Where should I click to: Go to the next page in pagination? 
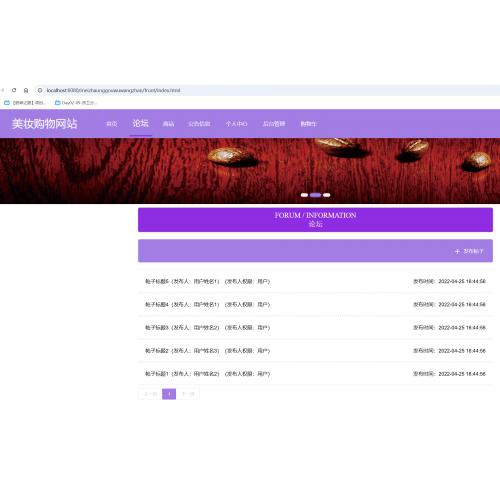click(188, 394)
